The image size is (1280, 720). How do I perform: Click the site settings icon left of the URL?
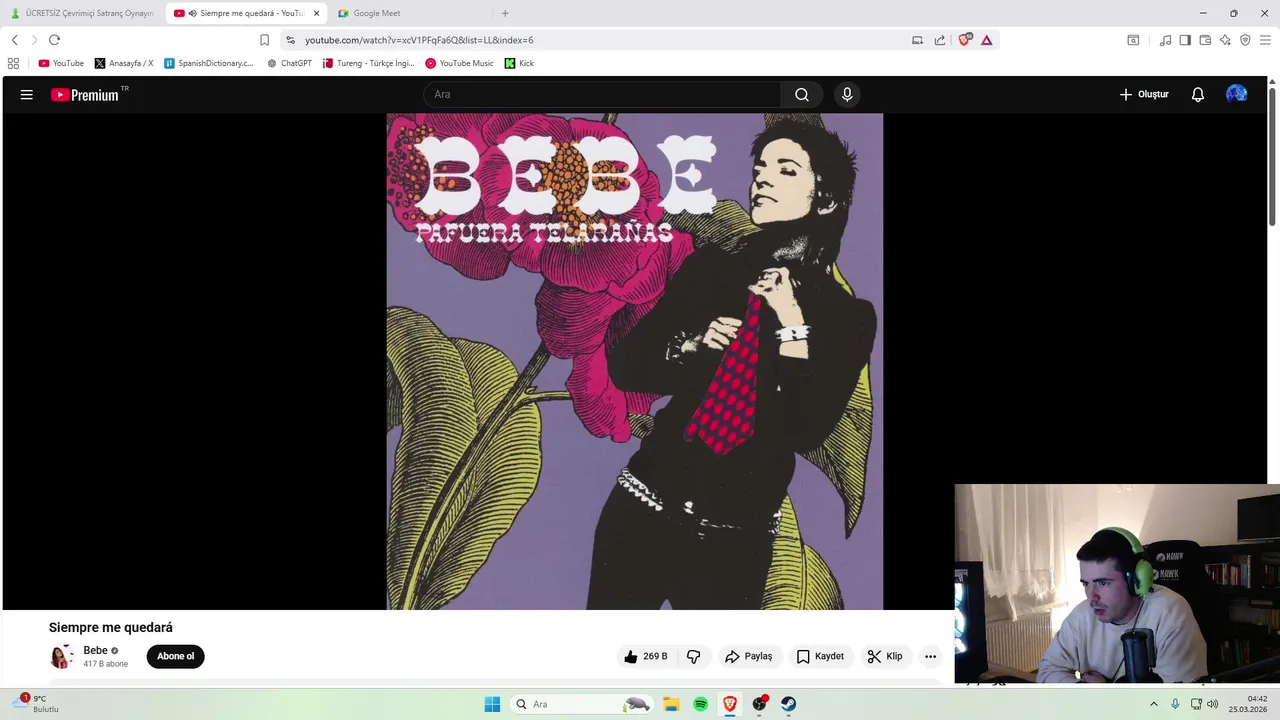point(290,40)
